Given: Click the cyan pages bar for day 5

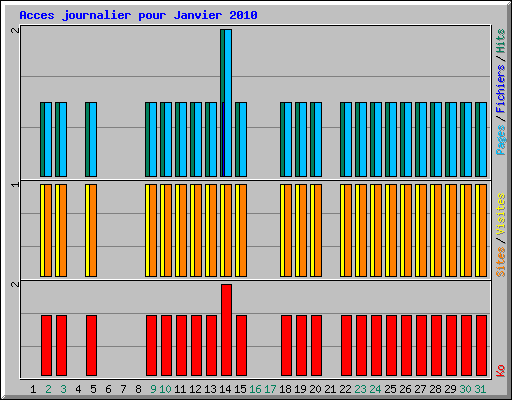Looking at the screenshot, I should point(93,139).
